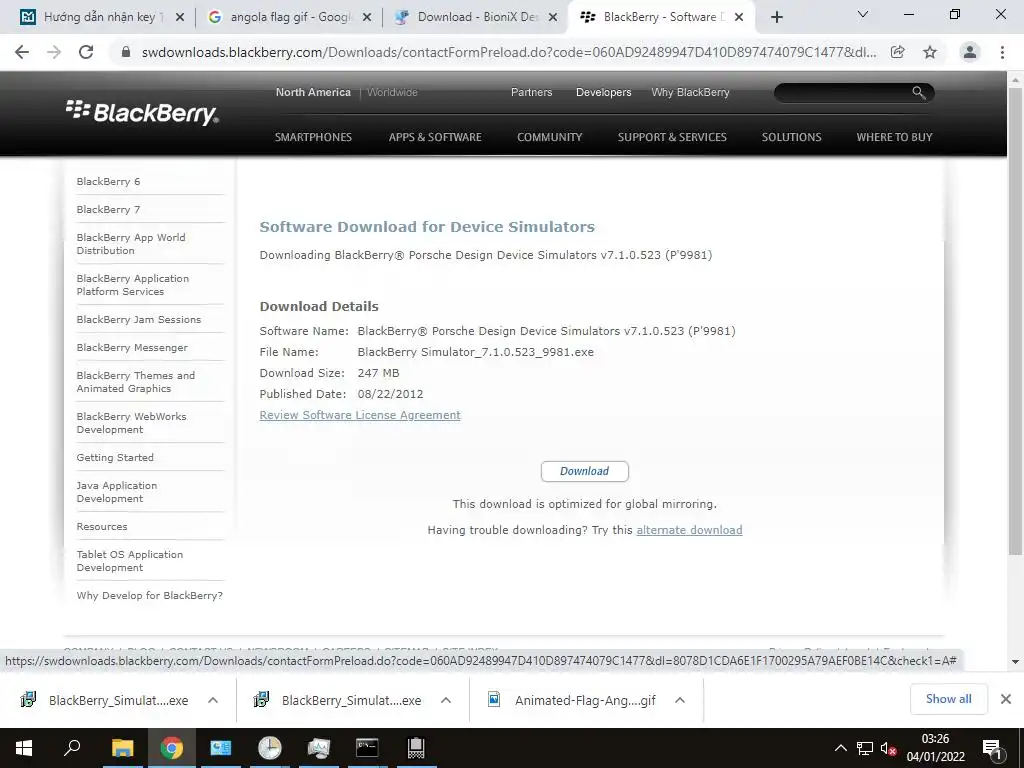Close the angola flag gif tab
This screenshot has height=768, width=1024.
(x=367, y=18)
